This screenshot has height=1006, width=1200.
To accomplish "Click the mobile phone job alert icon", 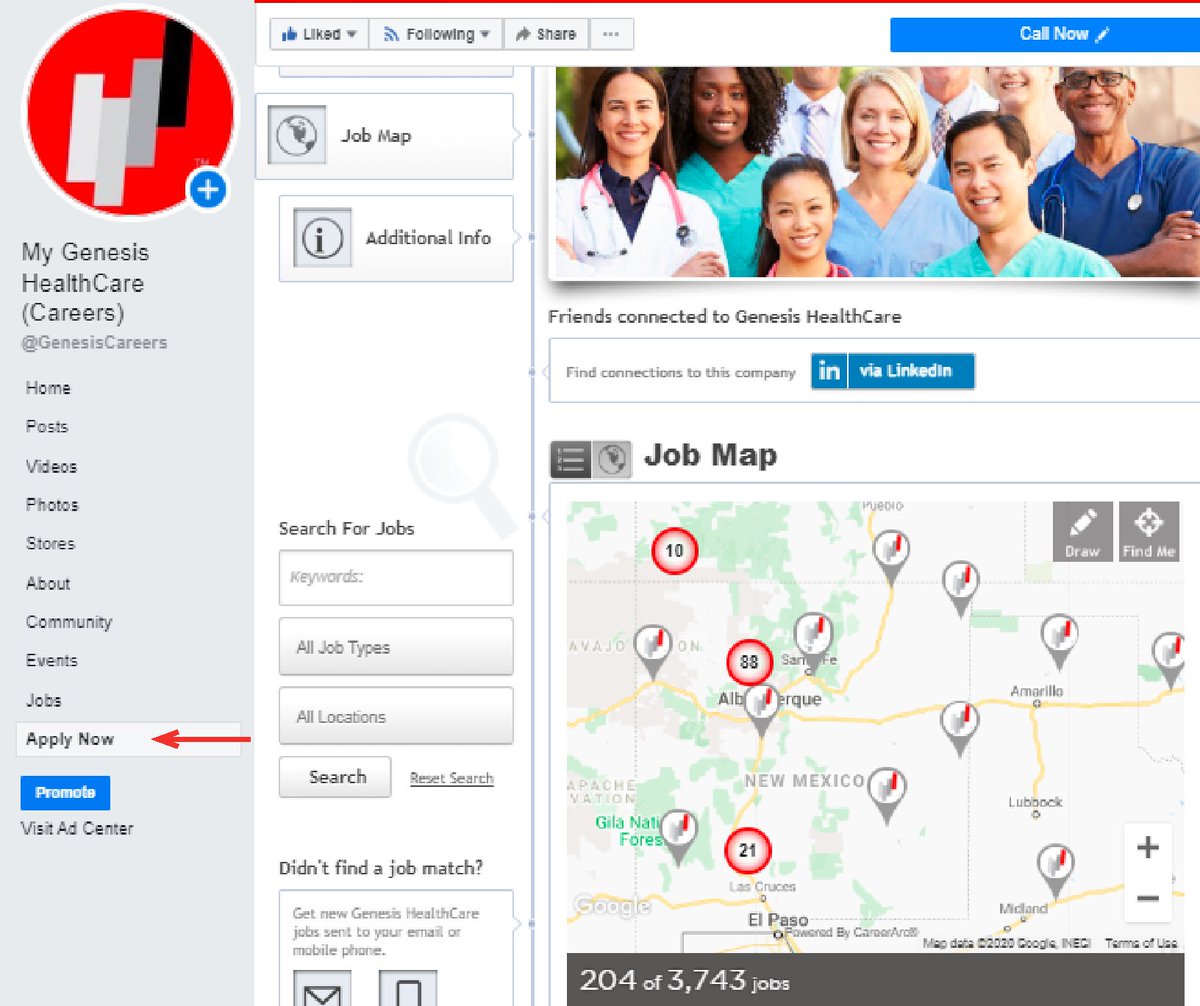I will pyautogui.click(x=408, y=988).
